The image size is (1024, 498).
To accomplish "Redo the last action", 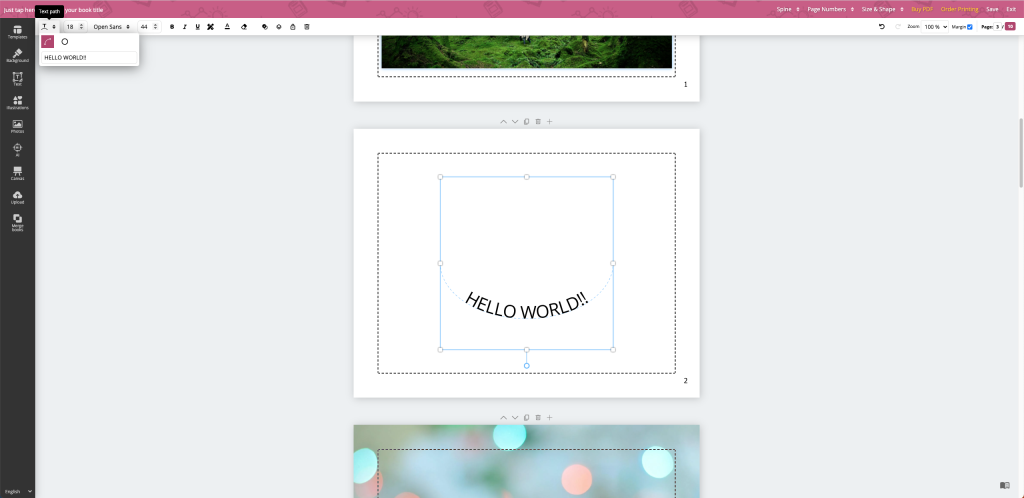I will pos(898,27).
